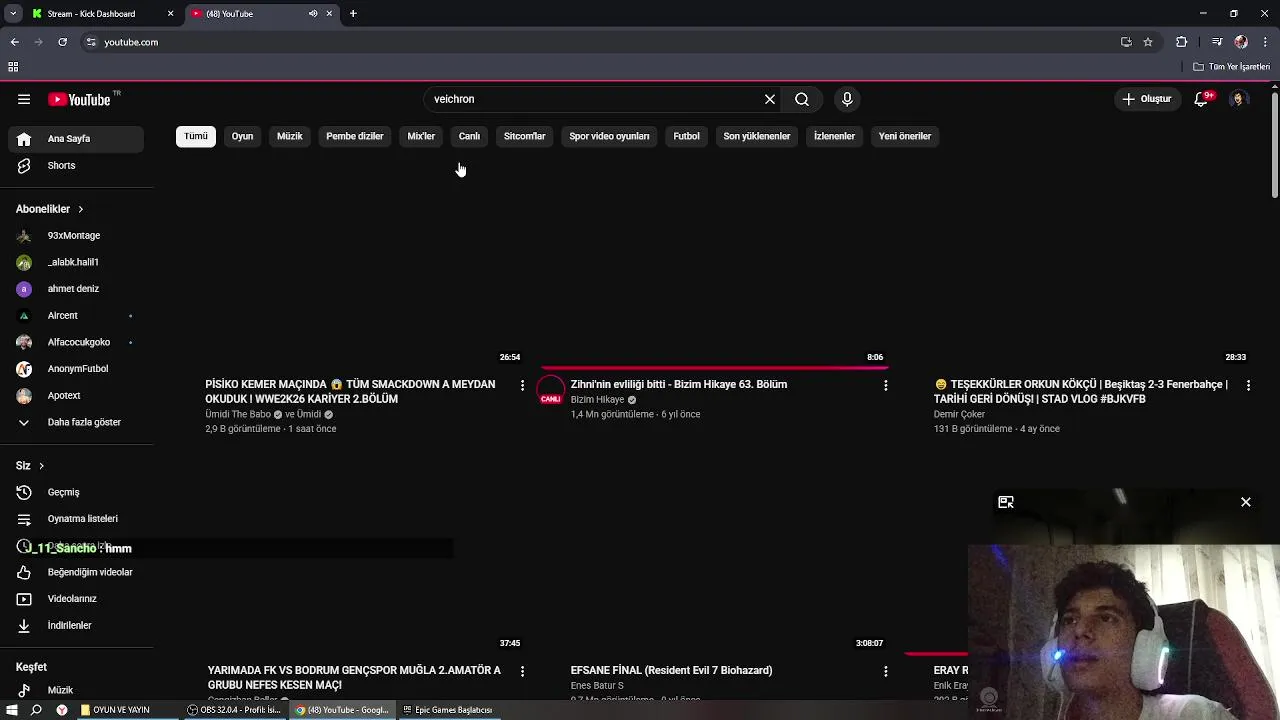Open Oynatma listeleri playlists
Viewport: 1280px width, 720px height.
[76, 519]
